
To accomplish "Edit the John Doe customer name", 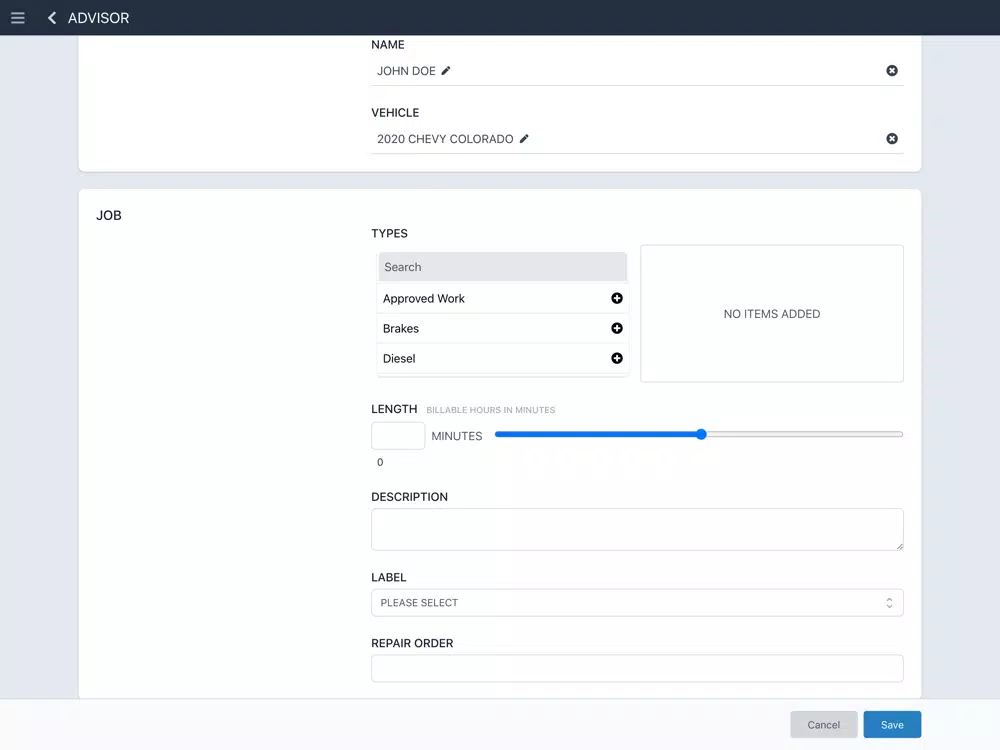I will (x=446, y=71).
